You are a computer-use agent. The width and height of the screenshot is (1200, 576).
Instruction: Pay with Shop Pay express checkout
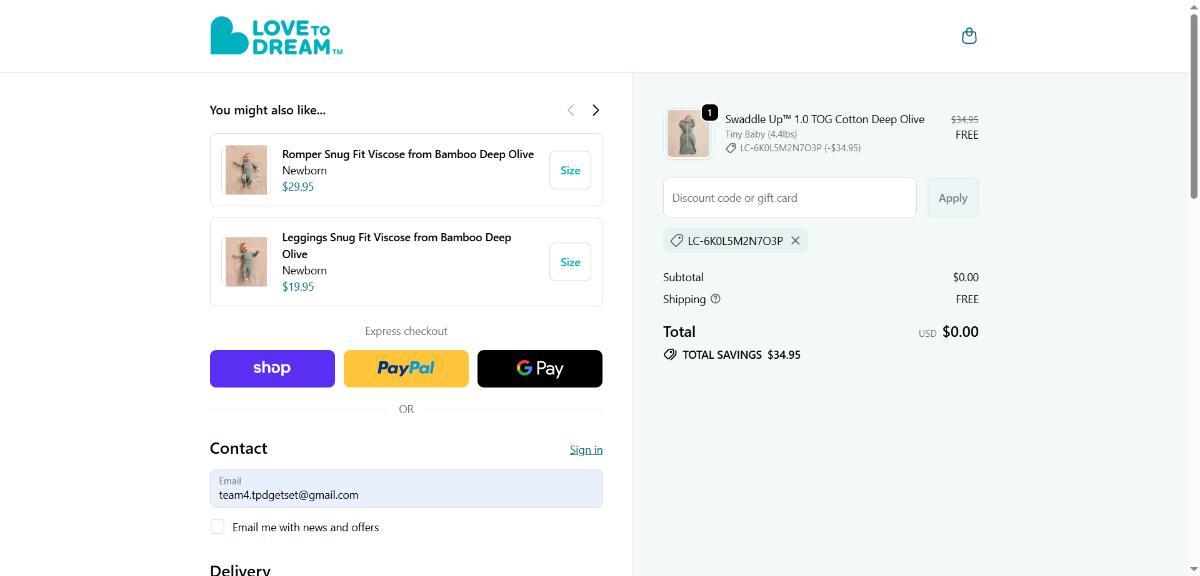click(x=272, y=368)
